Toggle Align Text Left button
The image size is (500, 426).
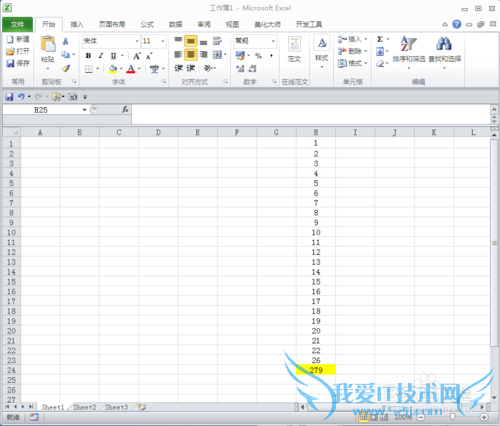(x=178, y=54)
